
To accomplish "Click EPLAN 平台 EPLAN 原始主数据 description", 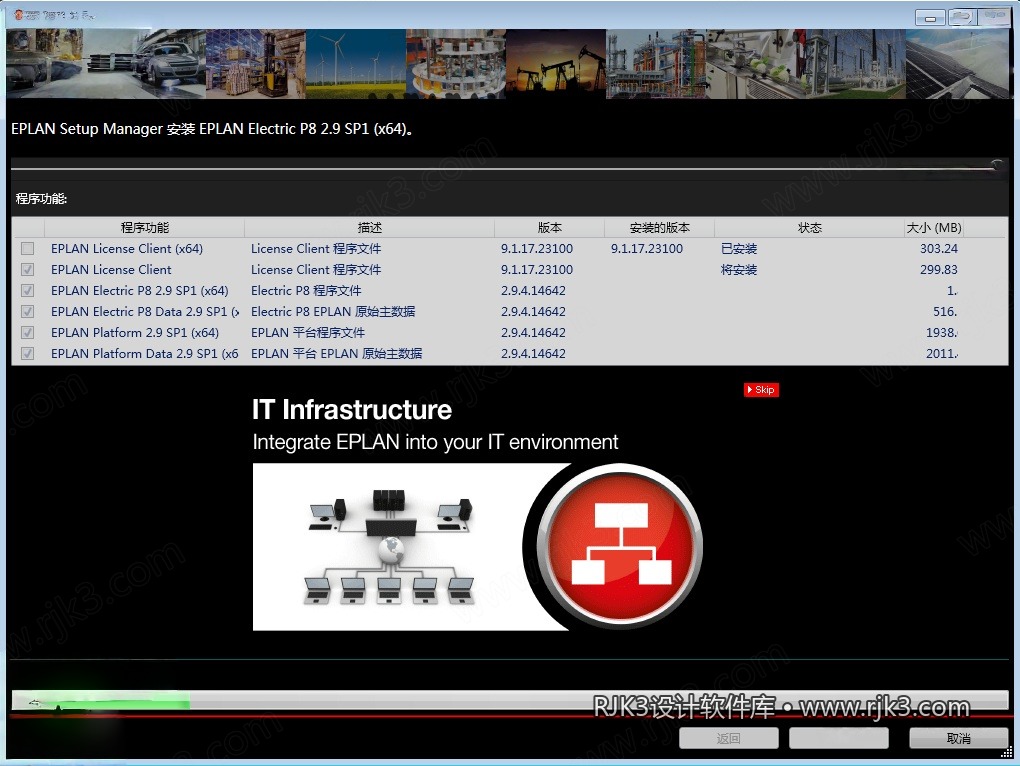I will [336, 354].
